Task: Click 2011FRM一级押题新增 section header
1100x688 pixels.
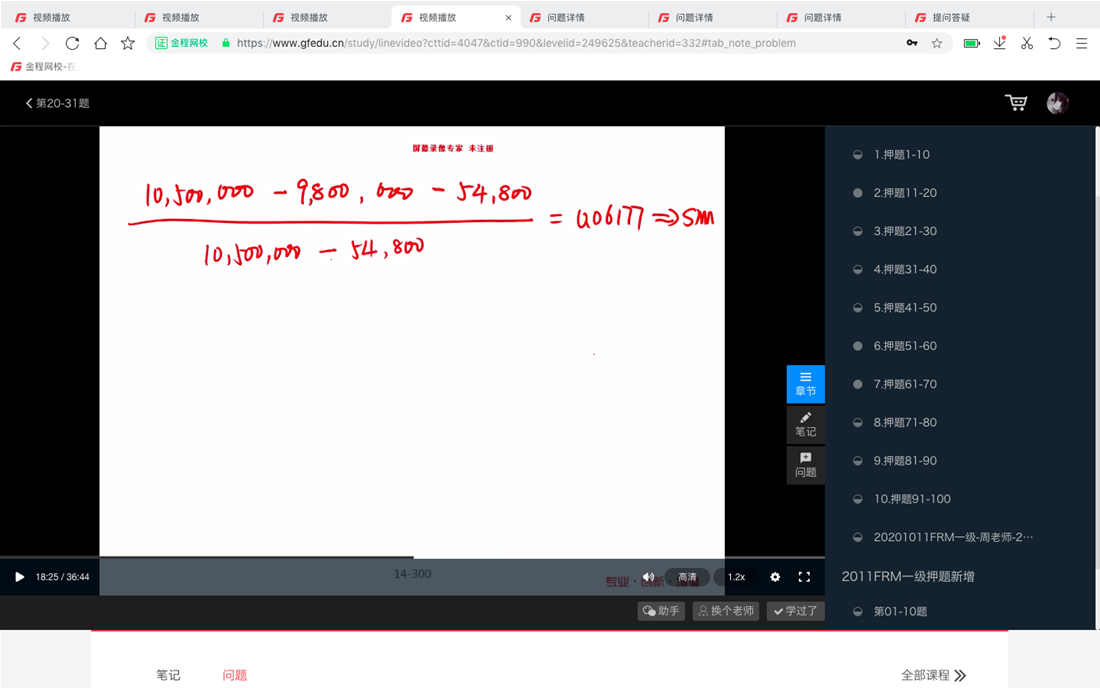Action: pyautogui.click(x=908, y=576)
